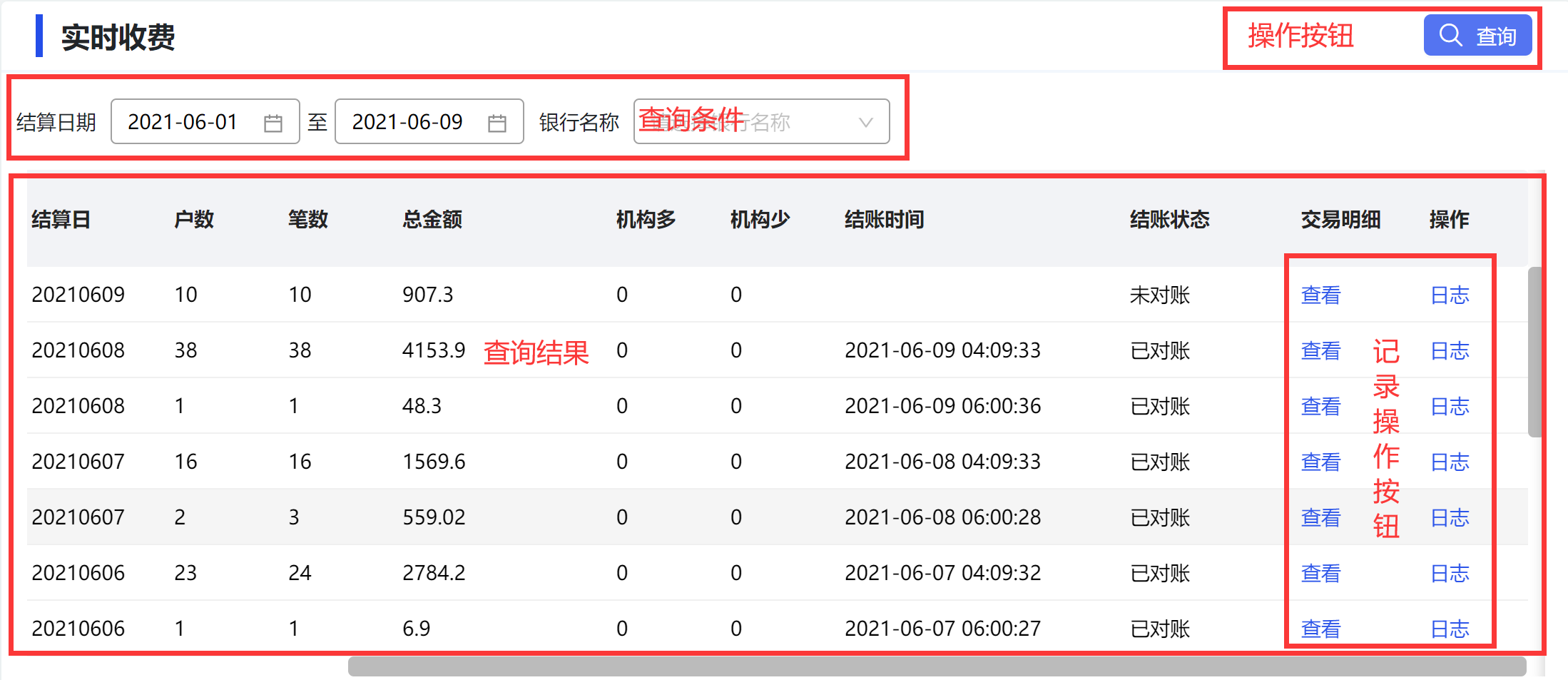The width and height of the screenshot is (1568, 680).
Task: Click timestamp 2021-06-07 06:00:27
Action: (x=942, y=629)
